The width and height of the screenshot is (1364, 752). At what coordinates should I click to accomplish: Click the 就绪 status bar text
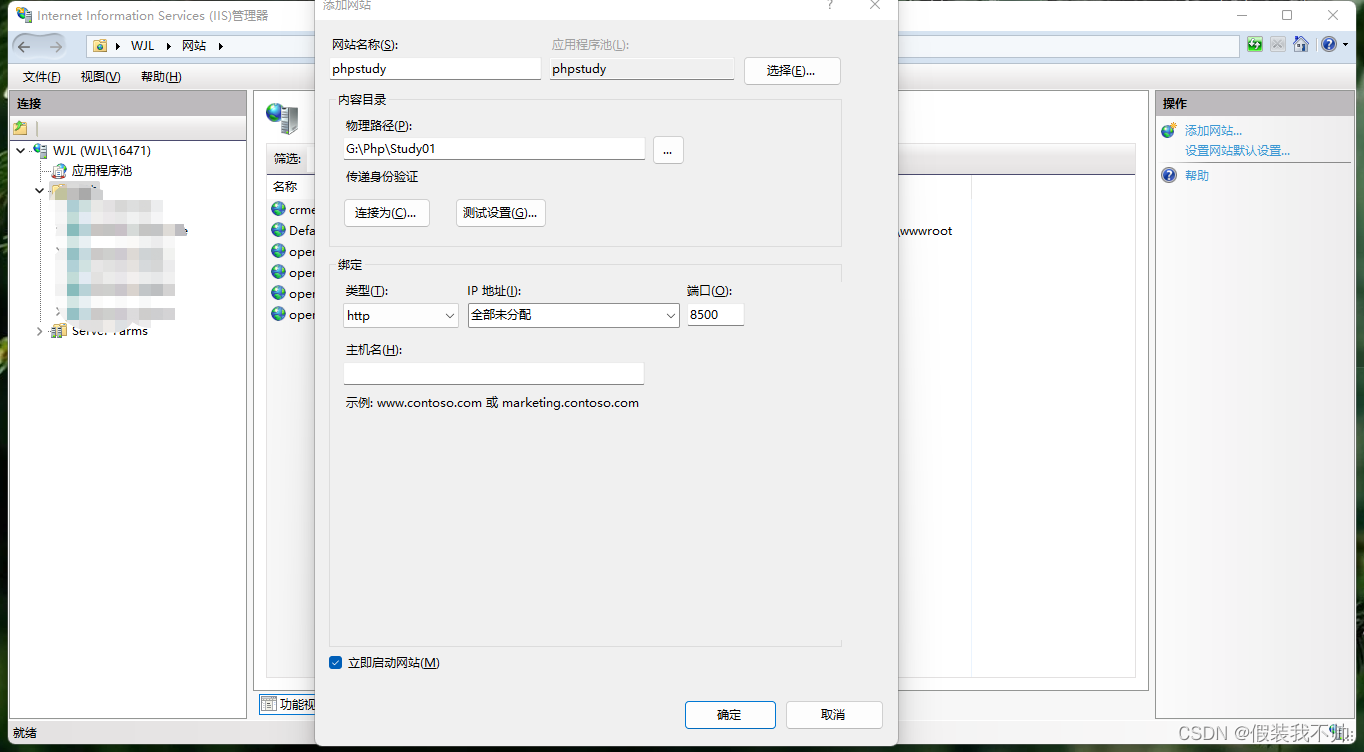[x=25, y=733]
